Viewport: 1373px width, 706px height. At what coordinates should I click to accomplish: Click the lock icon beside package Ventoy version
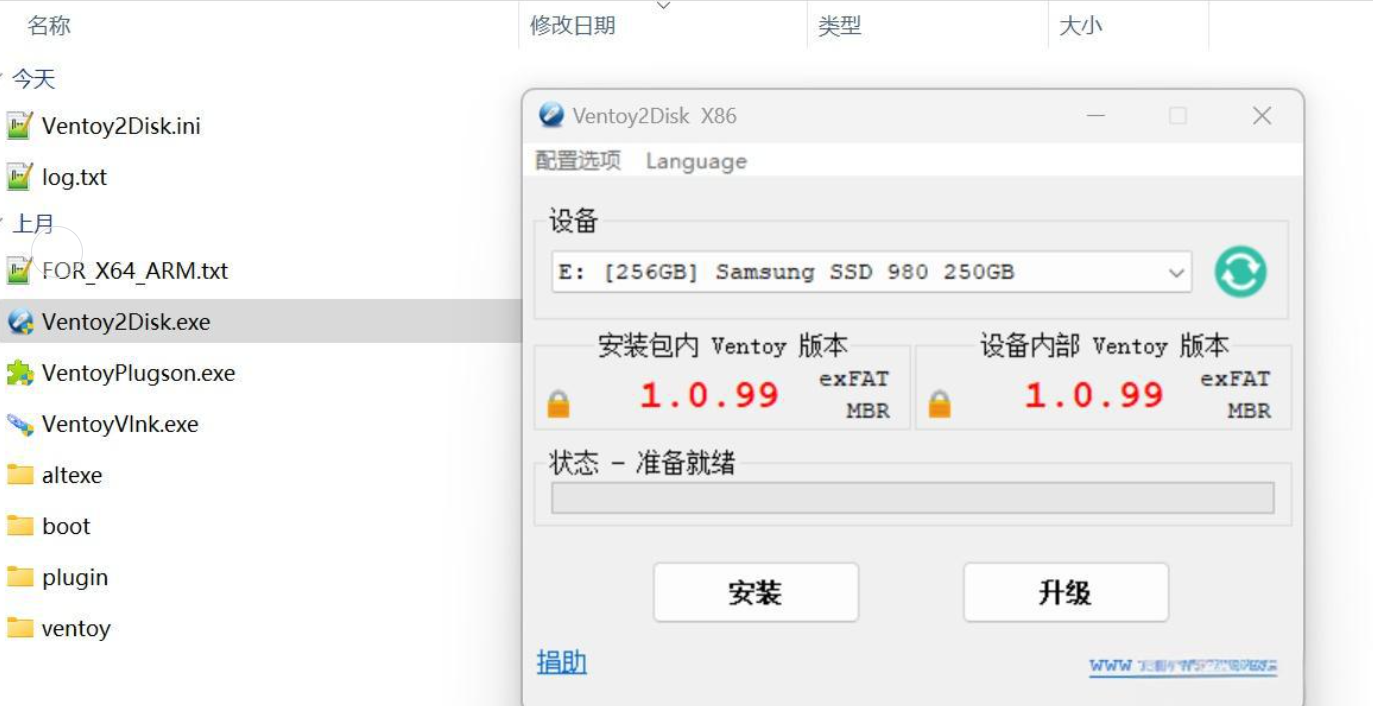pos(558,404)
